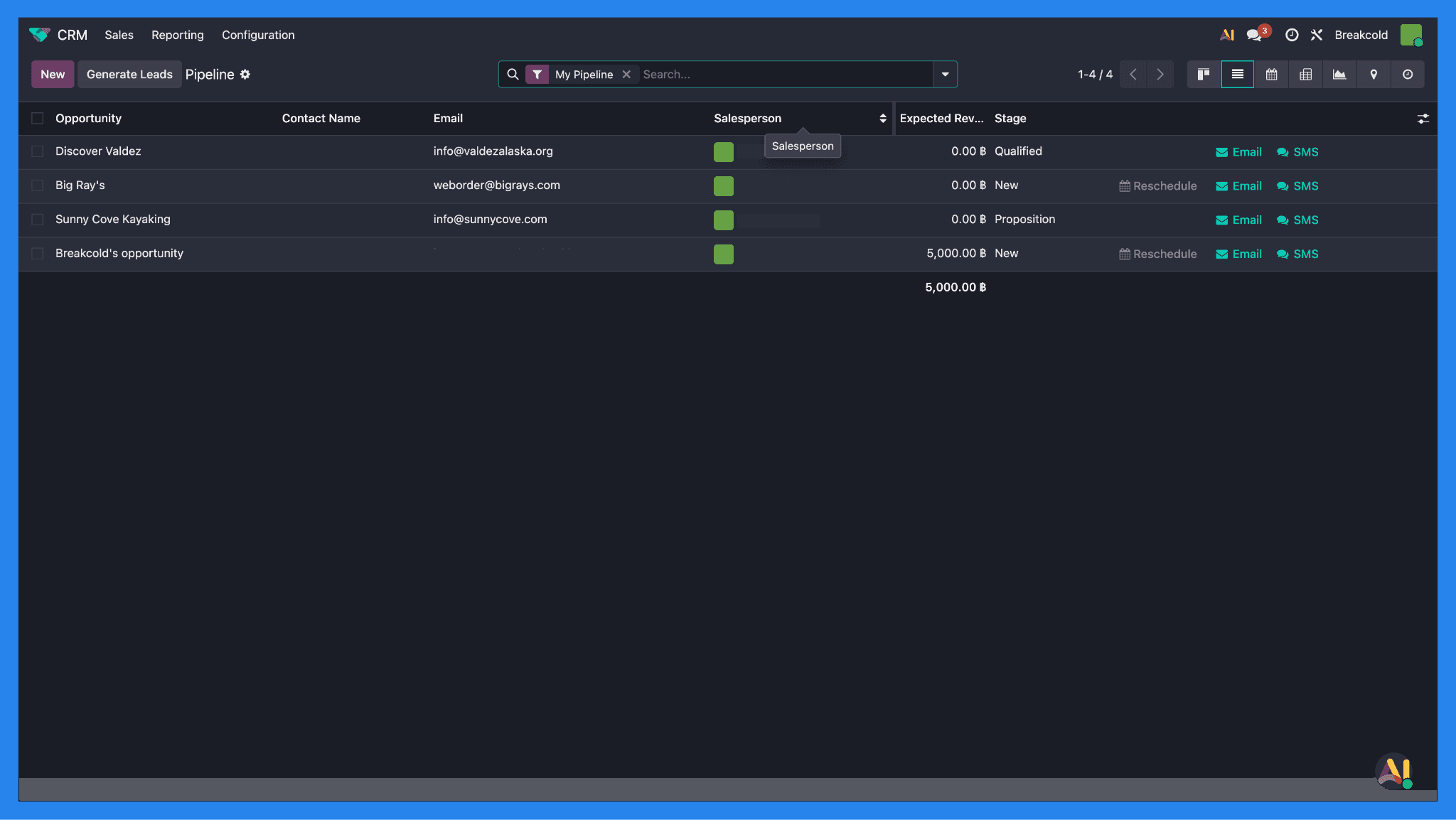Image resolution: width=1456 pixels, height=820 pixels.
Task: Open the optional columns selector
Action: point(1423,118)
